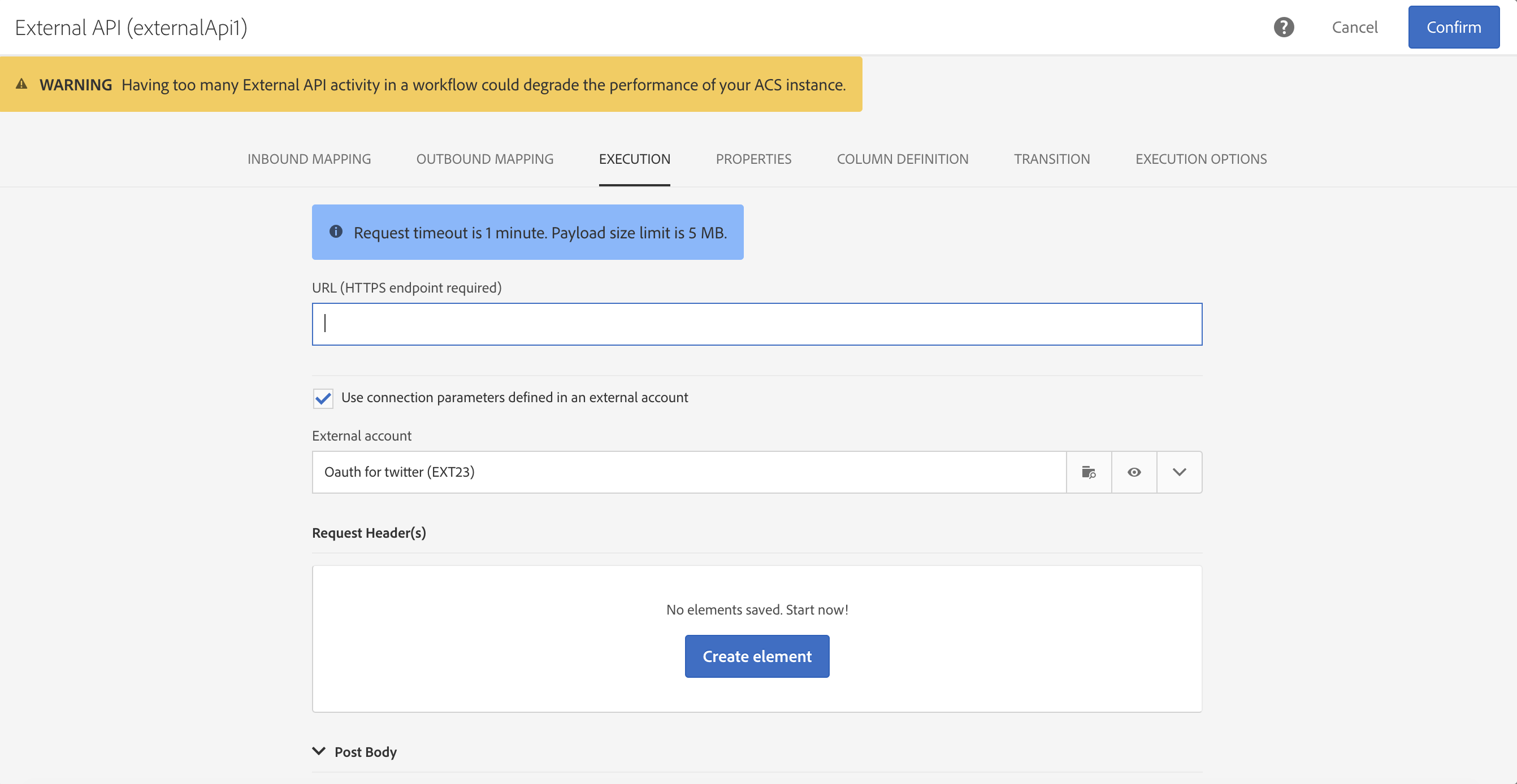Image resolution: width=1517 pixels, height=784 pixels.
Task: Click the info icon in timeout notice
Action: click(336, 232)
